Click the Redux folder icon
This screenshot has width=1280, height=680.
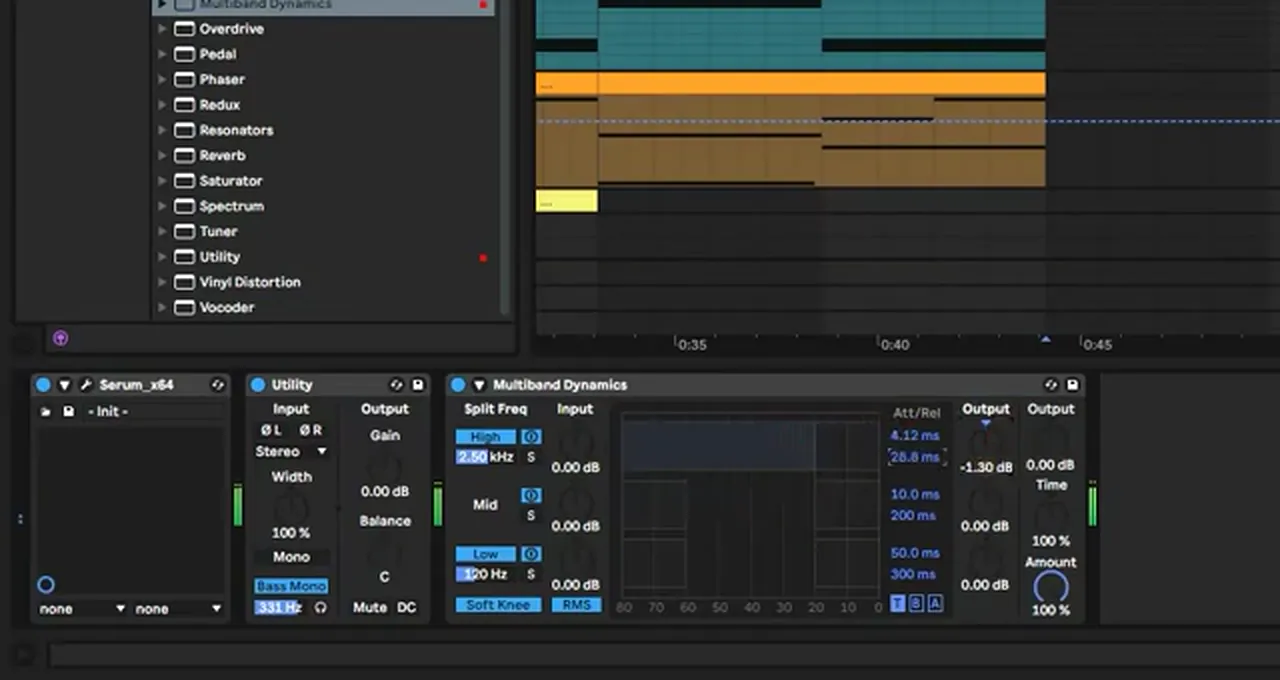click(184, 105)
